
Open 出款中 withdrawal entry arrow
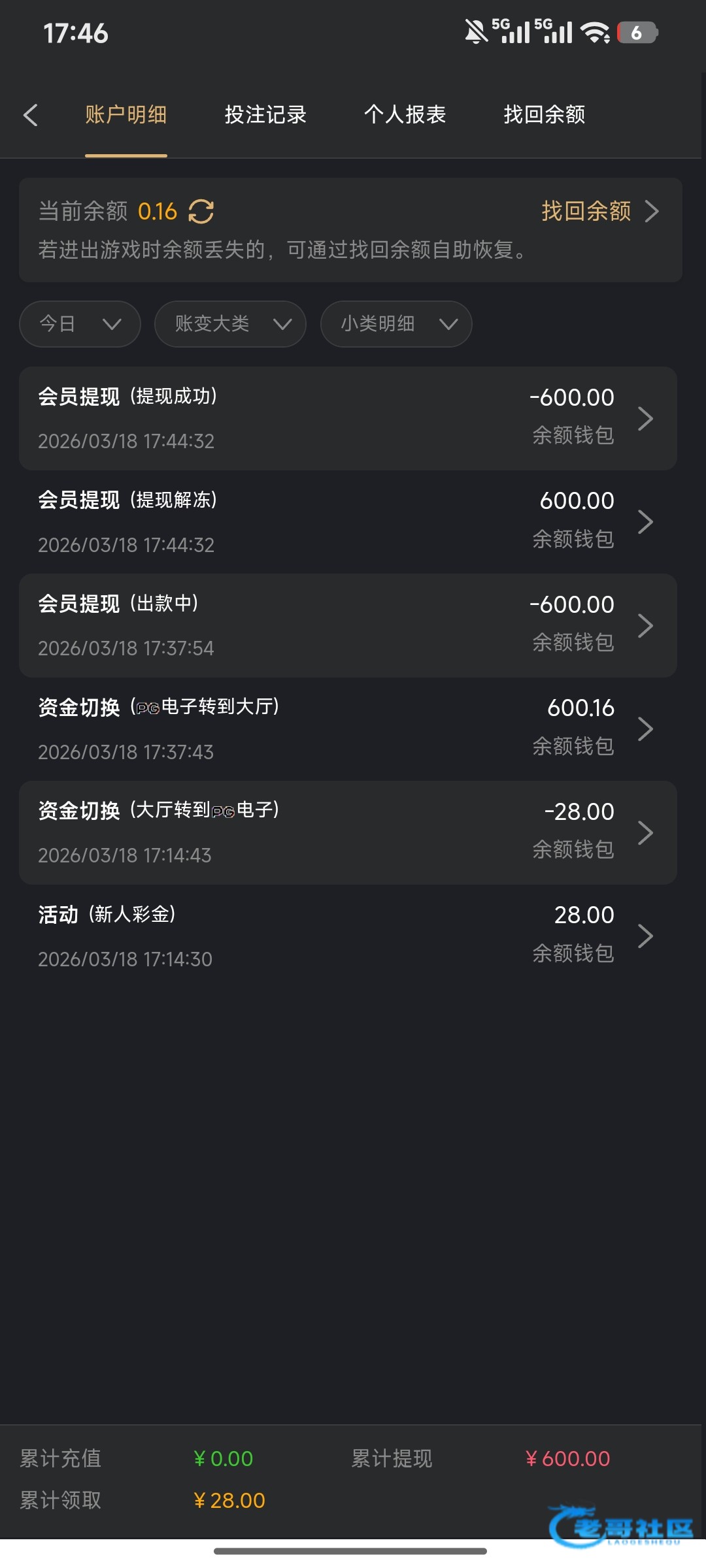pyautogui.click(x=645, y=626)
